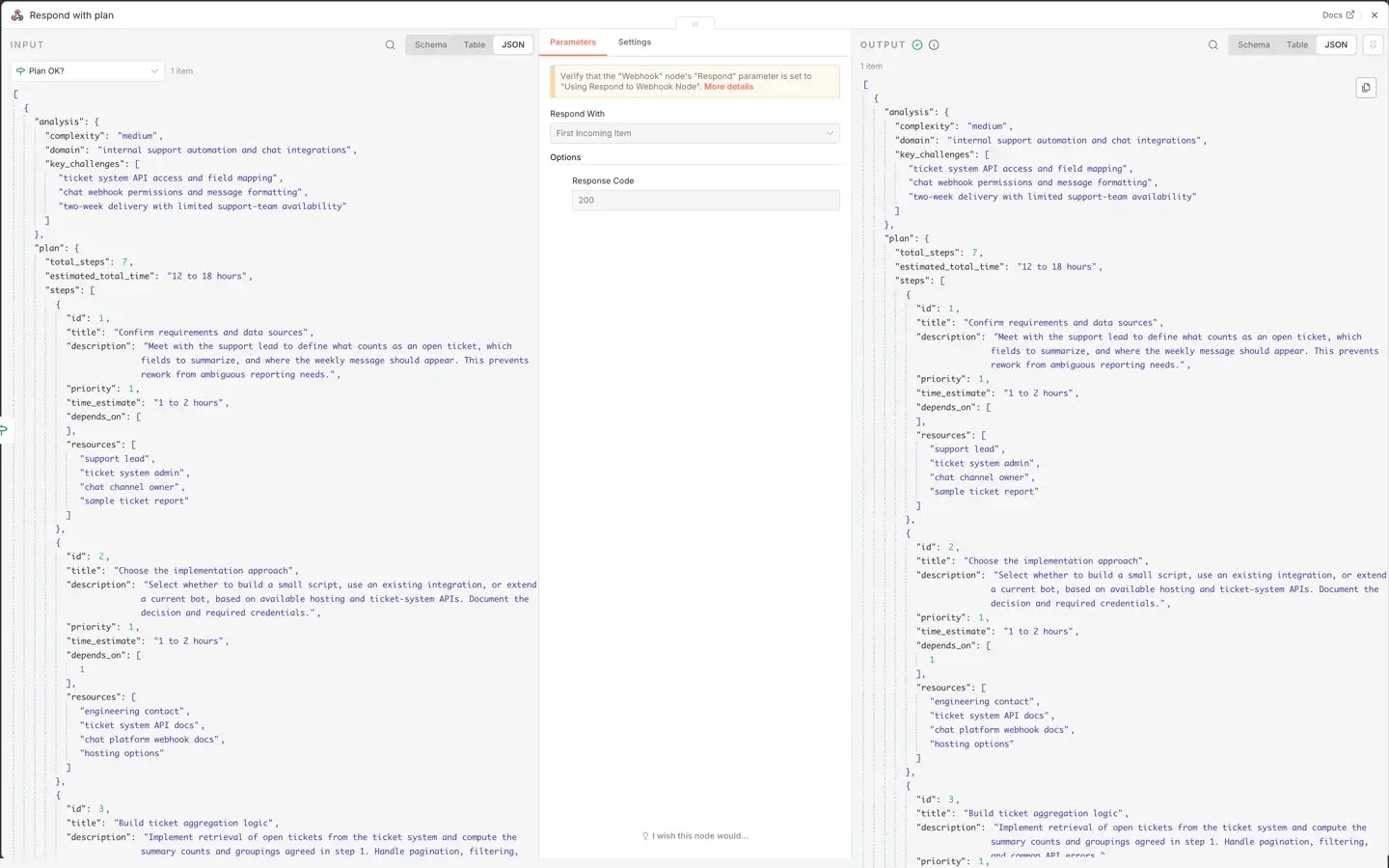The width and height of the screenshot is (1389, 868).
Task: Close the node detail view
Action: [x=1375, y=15]
